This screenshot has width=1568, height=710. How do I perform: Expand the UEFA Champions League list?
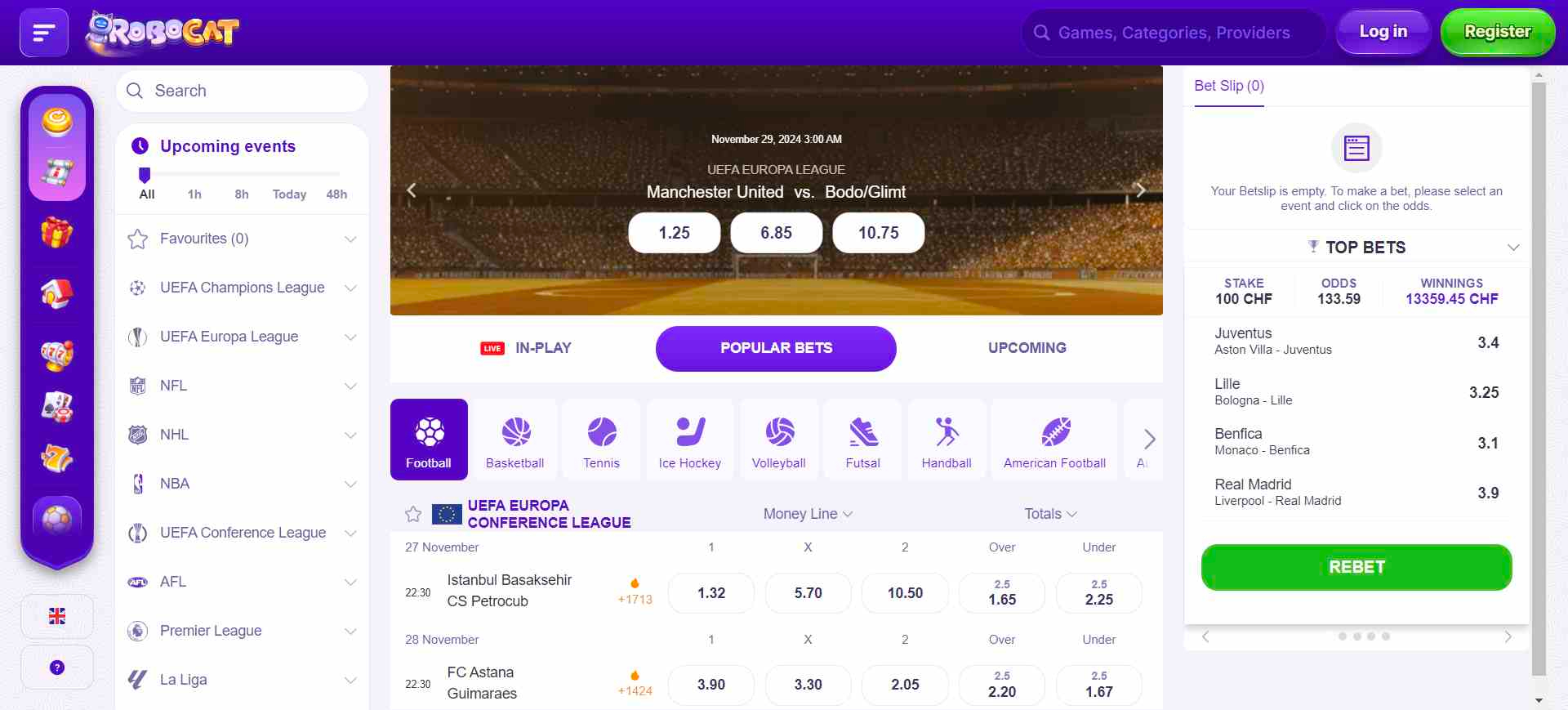[x=243, y=288]
